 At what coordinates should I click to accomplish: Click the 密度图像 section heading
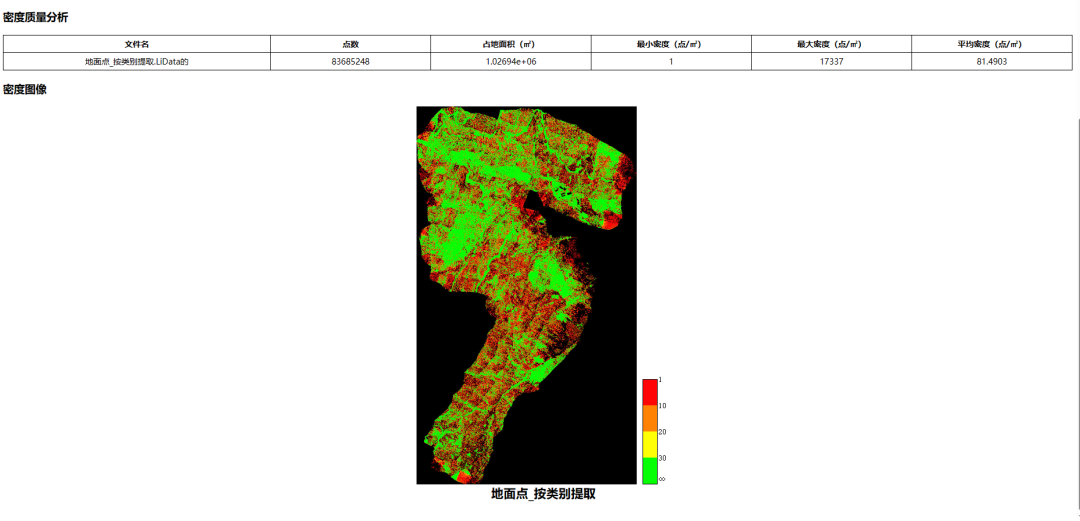click(25, 90)
